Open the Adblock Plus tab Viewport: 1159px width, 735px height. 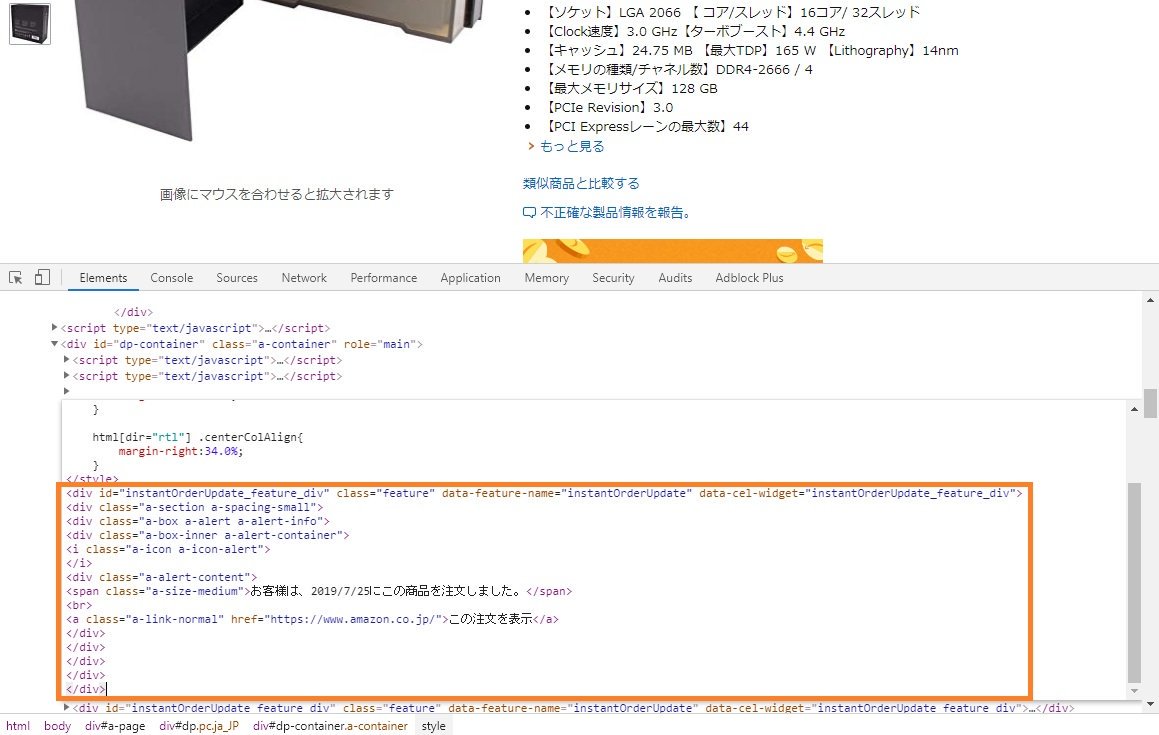(x=749, y=277)
